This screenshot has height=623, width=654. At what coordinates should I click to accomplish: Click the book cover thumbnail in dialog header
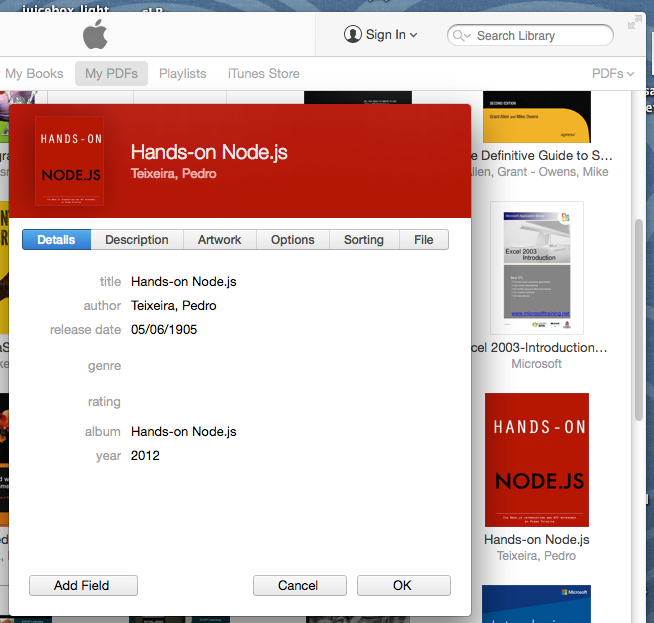pos(70,161)
